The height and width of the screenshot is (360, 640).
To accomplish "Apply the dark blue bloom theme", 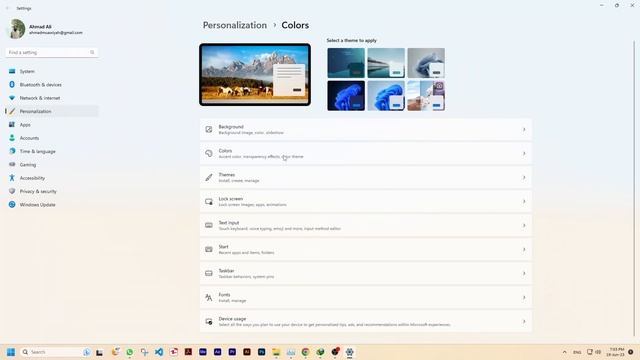I will tap(346, 96).
